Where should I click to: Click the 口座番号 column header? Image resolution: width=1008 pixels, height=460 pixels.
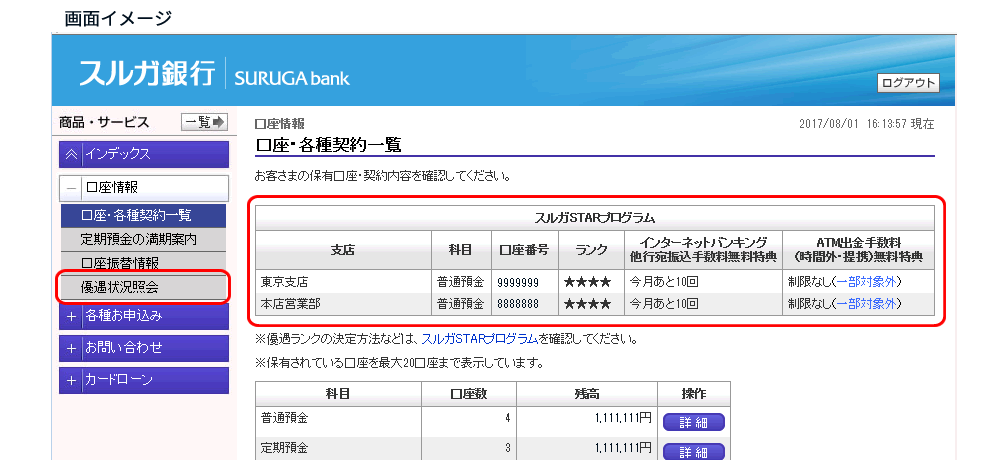(525, 250)
